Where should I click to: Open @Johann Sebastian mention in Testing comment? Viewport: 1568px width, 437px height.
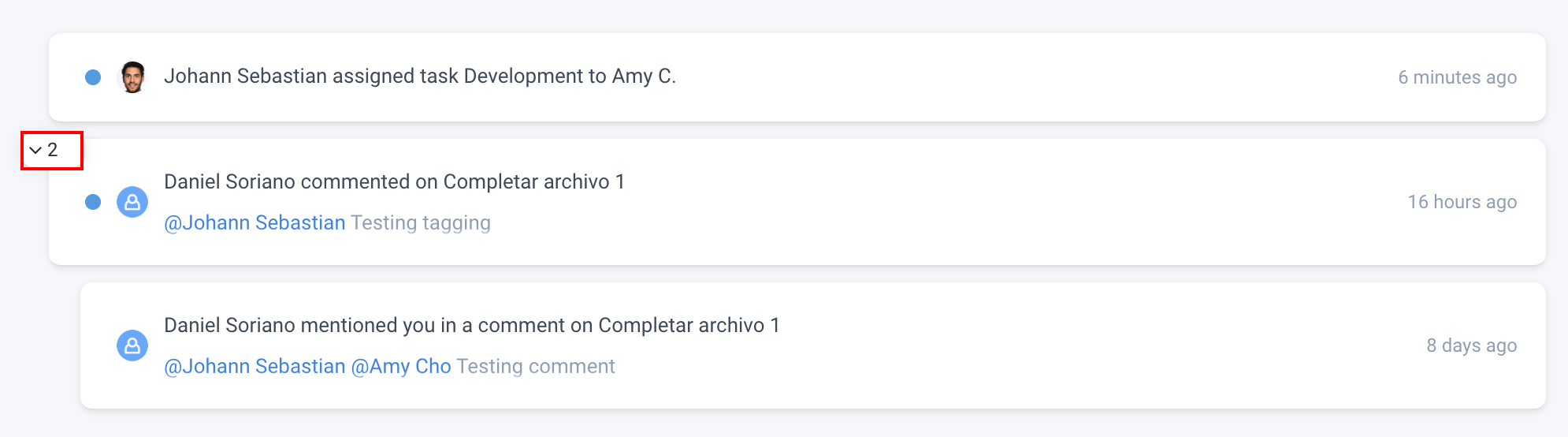point(255,367)
